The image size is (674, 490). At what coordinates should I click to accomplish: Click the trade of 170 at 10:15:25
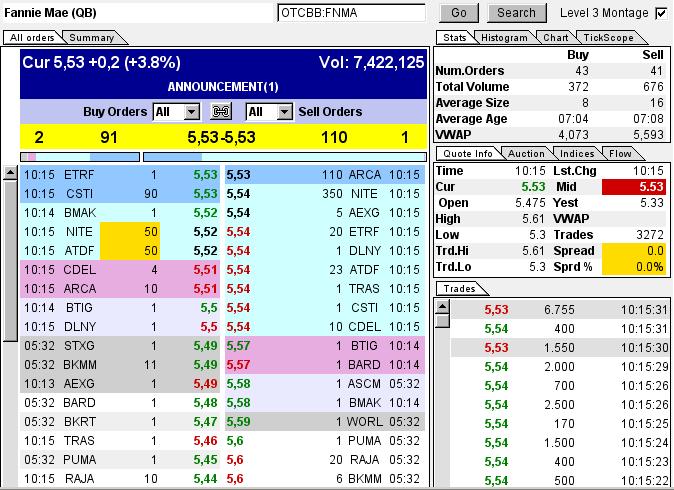pyautogui.click(x=560, y=423)
